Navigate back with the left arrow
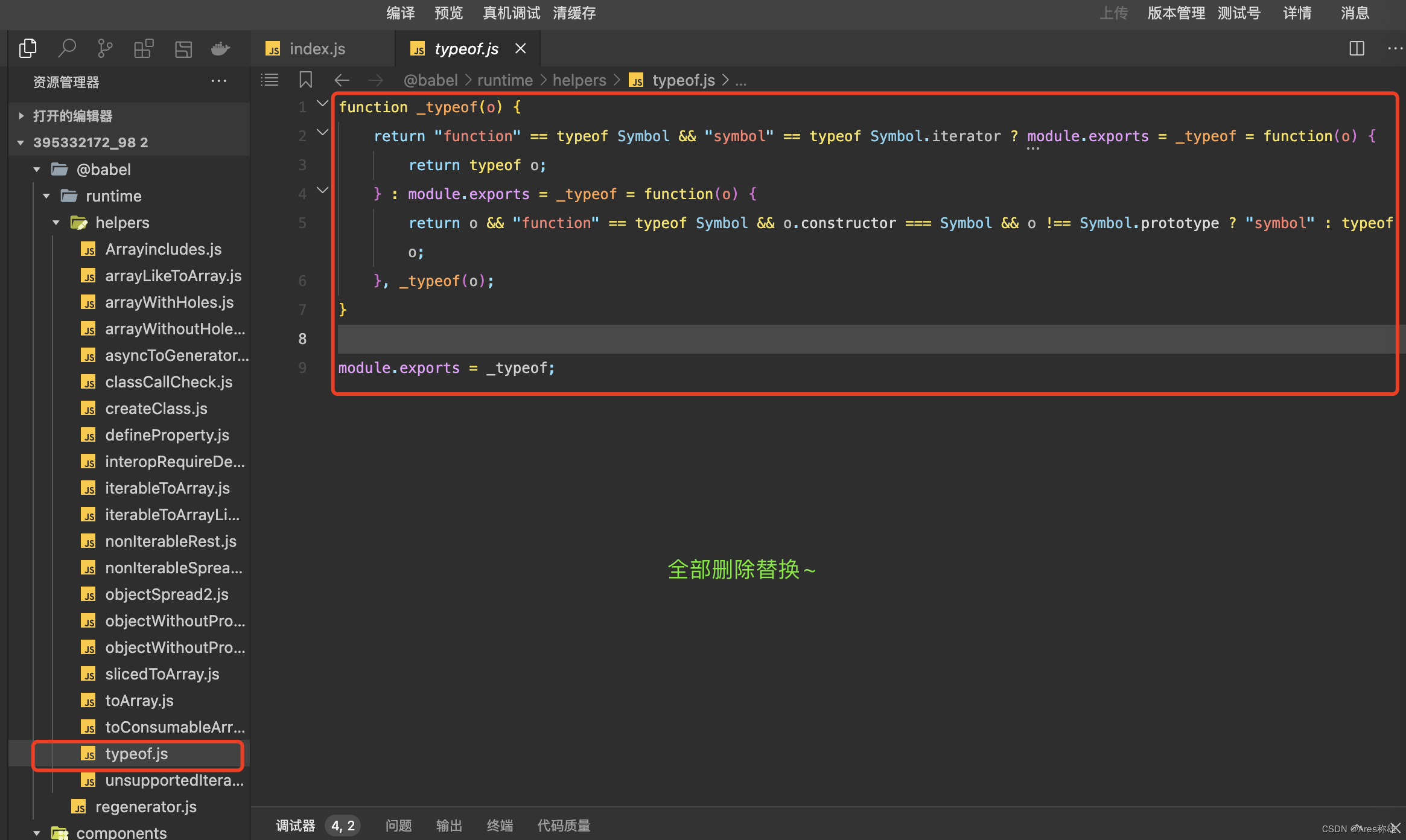1406x840 pixels. [x=342, y=80]
